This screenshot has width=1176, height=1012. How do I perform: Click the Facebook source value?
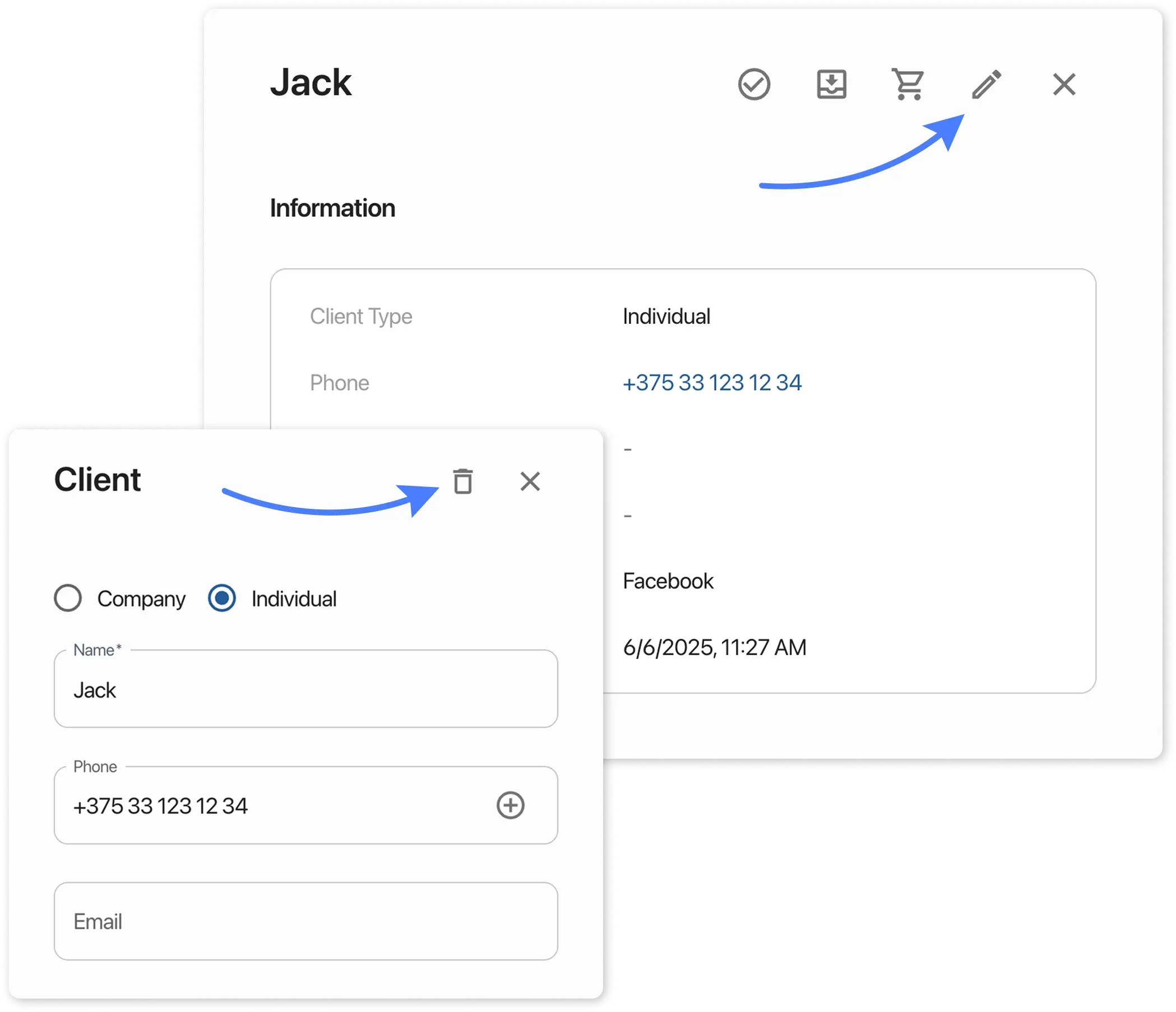pos(668,582)
